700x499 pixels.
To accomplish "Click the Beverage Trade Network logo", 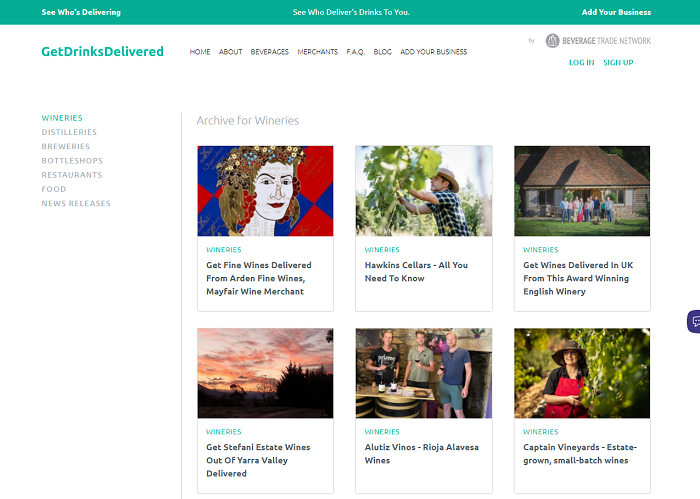I will [598, 41].
